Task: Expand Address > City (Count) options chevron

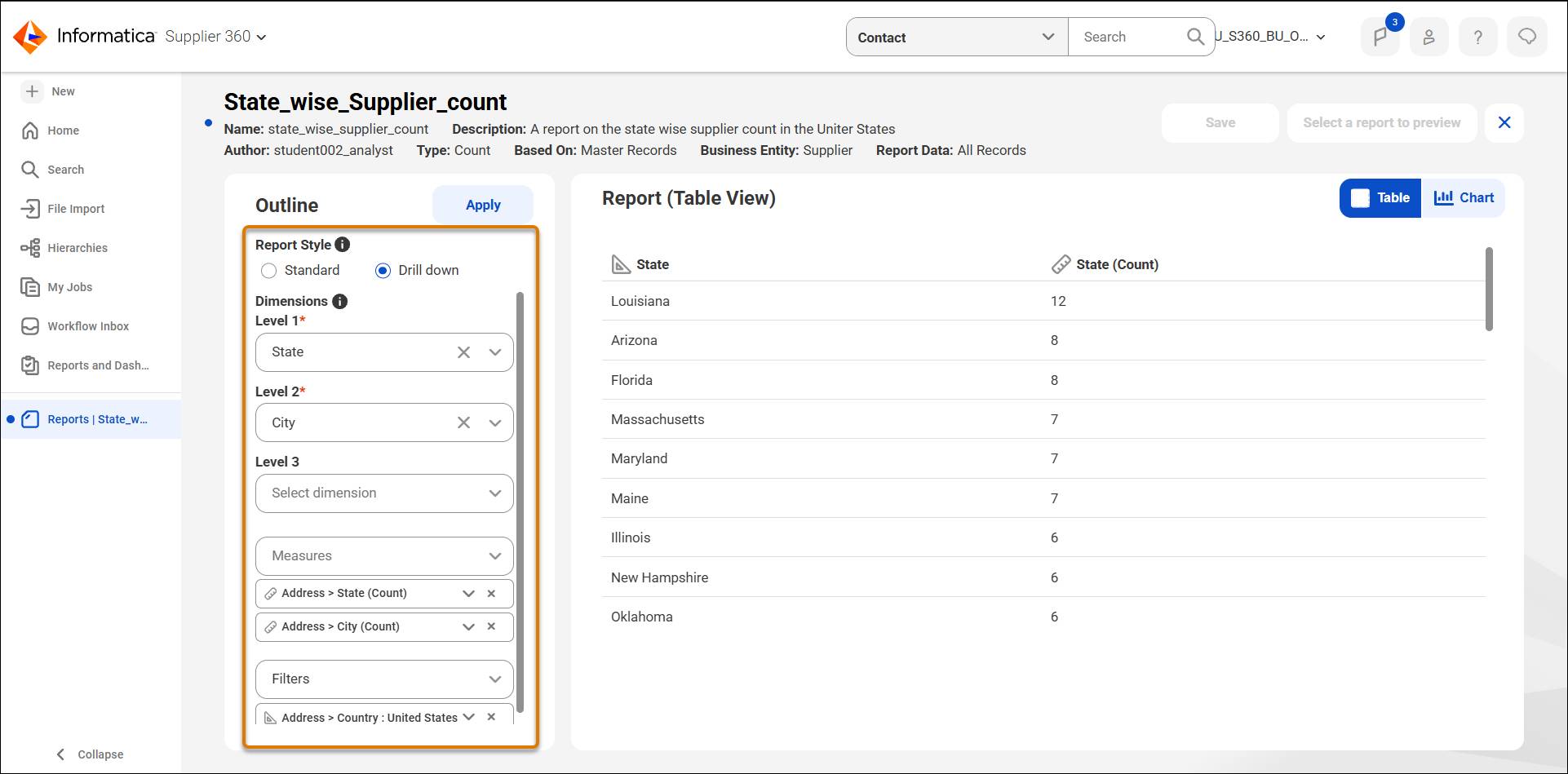Action: pyautogui.click(x=468, y=626)
